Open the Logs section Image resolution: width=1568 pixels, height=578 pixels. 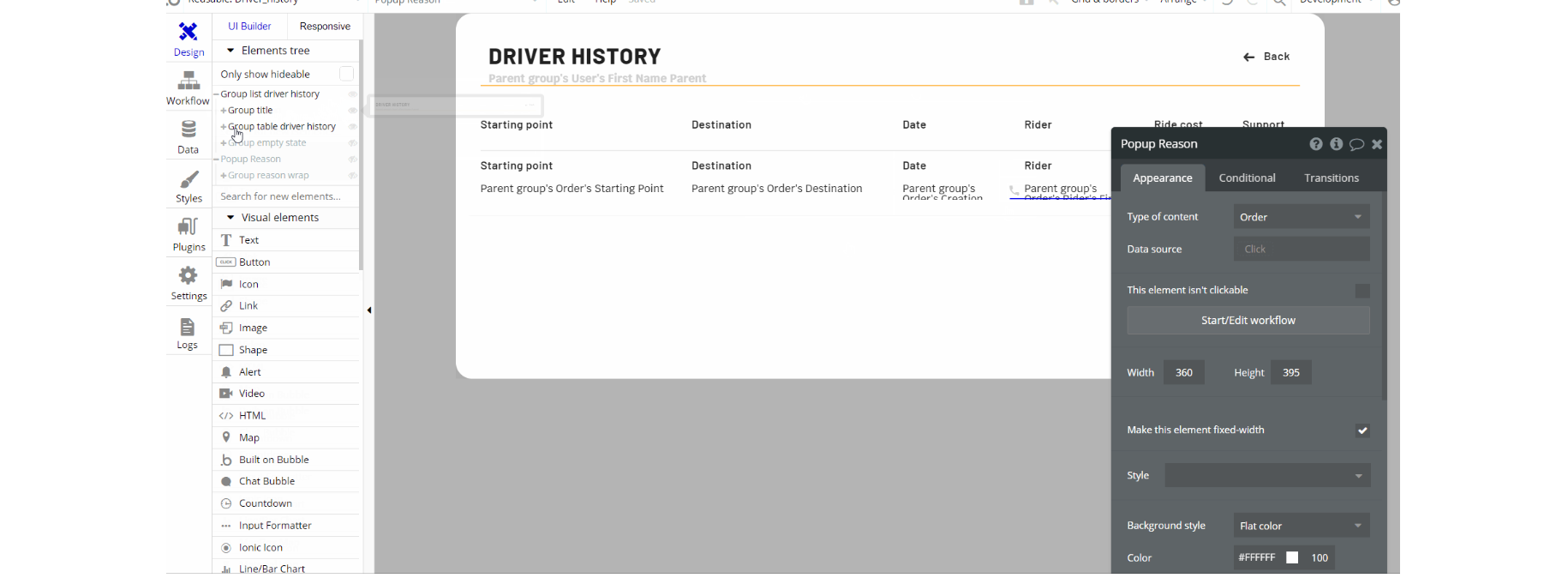click(188, 334)
